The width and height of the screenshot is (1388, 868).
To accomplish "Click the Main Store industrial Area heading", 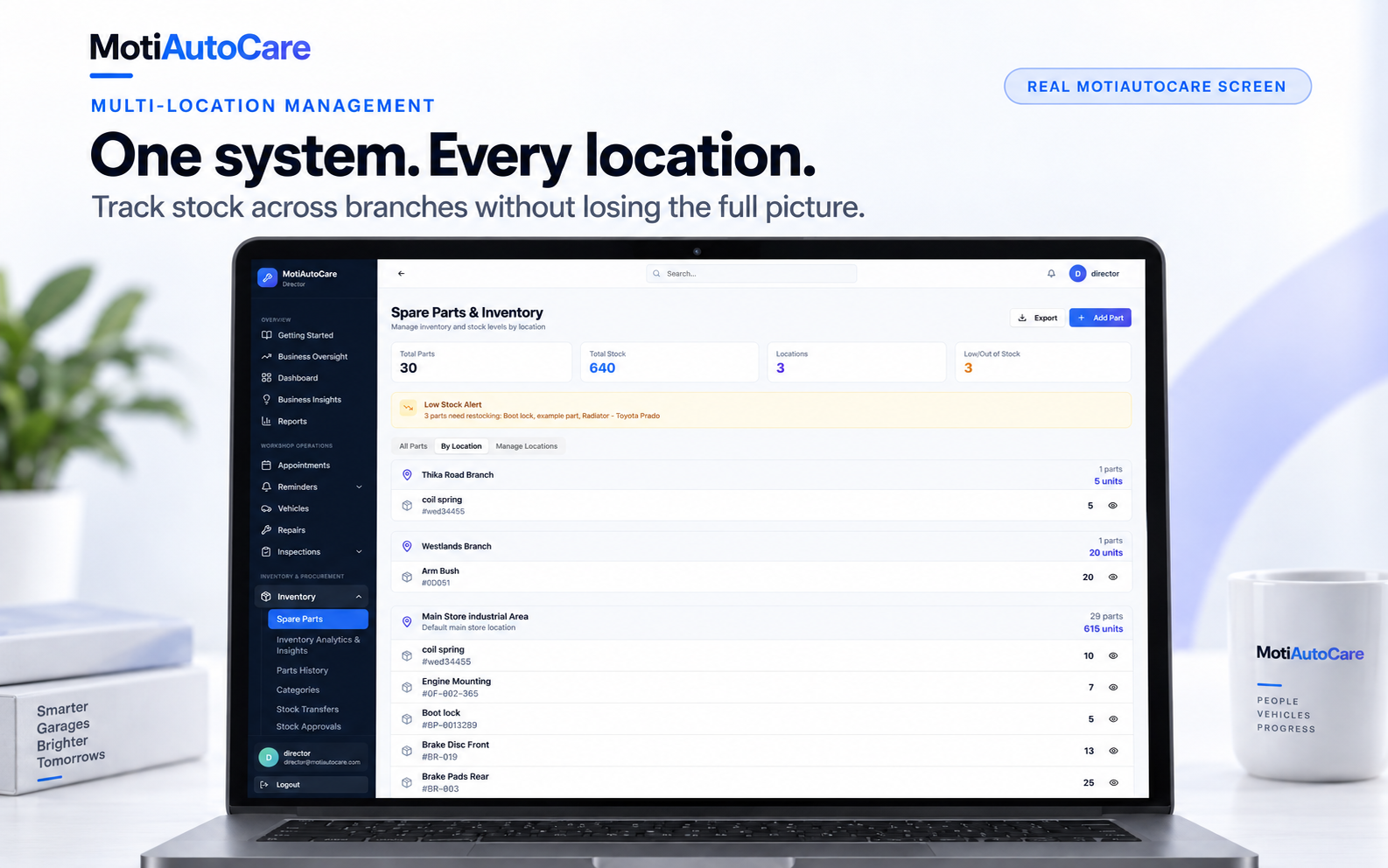I will pyautogui.click(x=474, y=616).
